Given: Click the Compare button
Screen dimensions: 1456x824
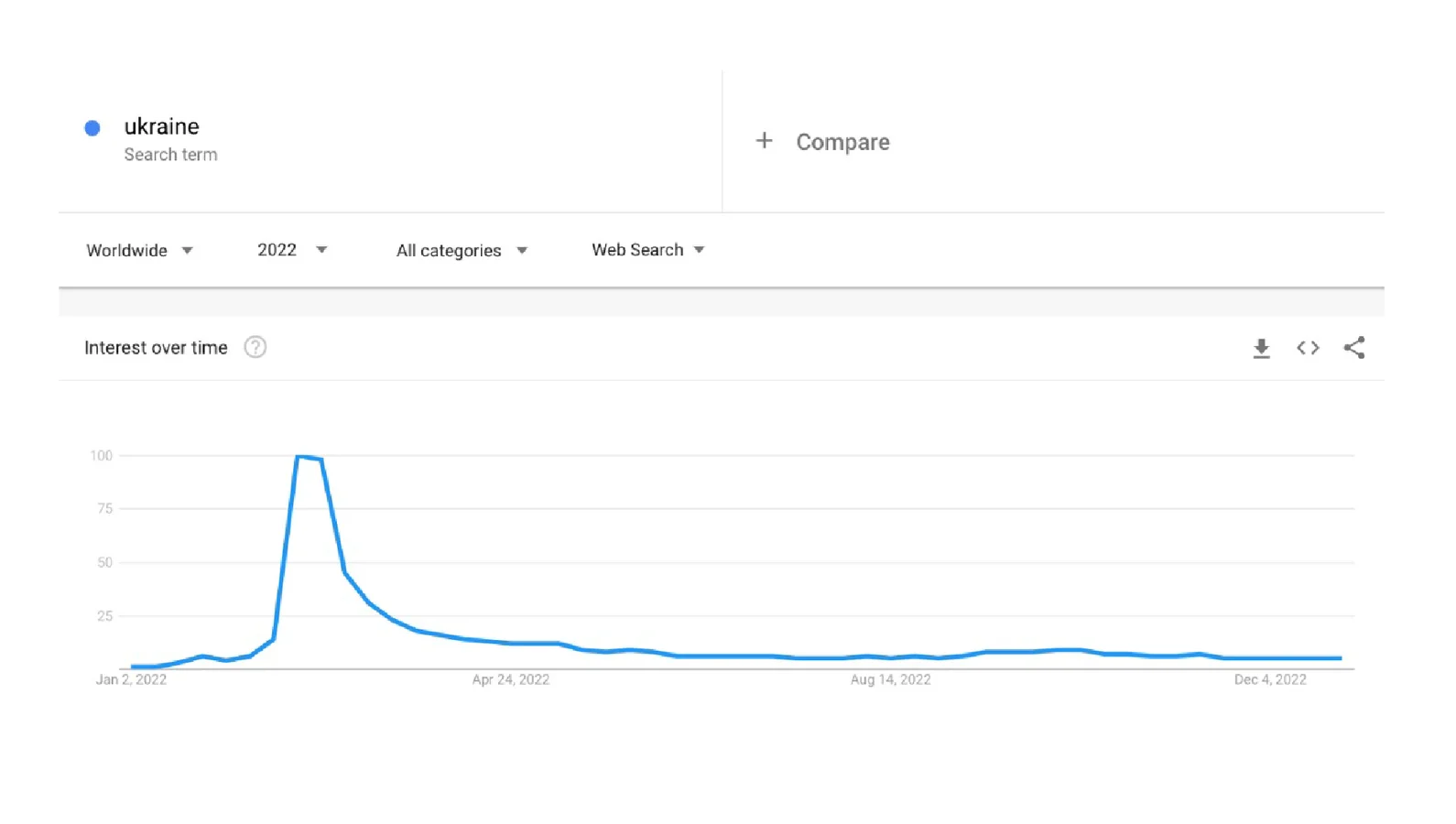Looking at the screenshot, I should [x=842, y=142].
